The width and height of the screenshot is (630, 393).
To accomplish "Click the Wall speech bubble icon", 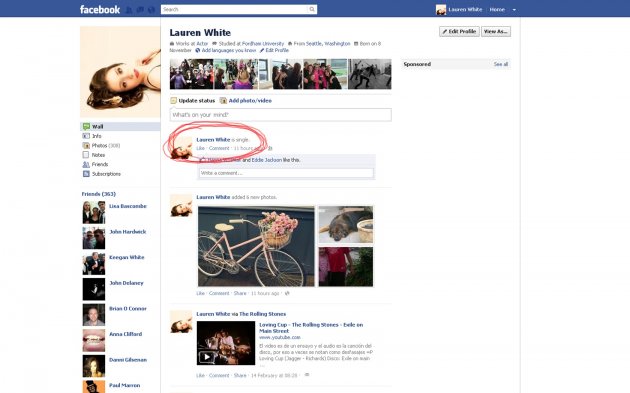I will [86, 127].
